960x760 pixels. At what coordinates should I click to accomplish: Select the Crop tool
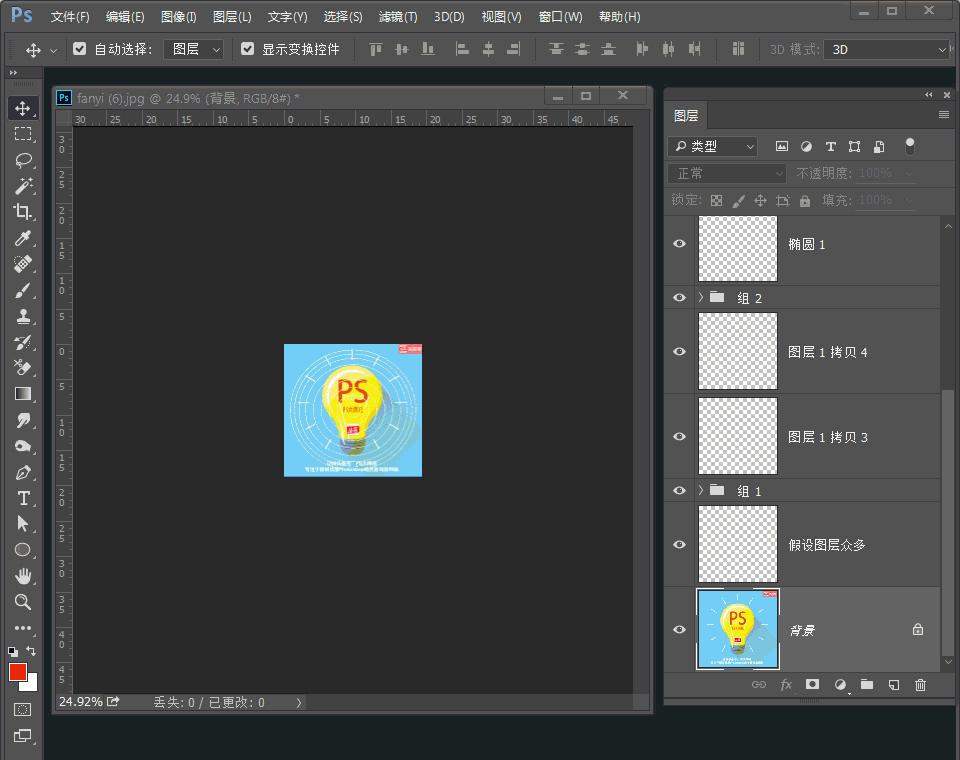[23, 212]
